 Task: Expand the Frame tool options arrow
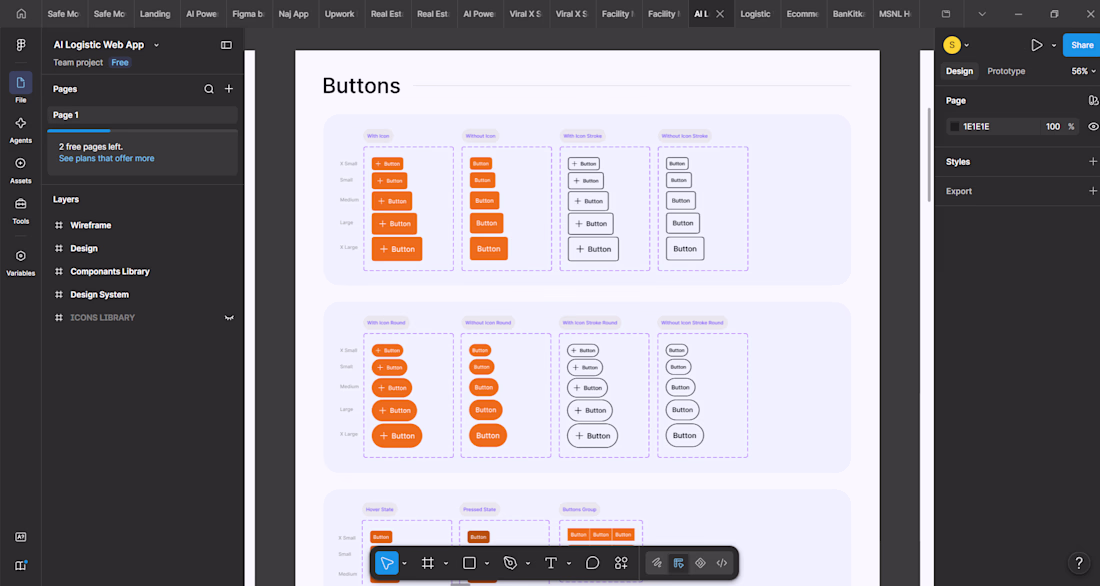[x=445, y=564]
